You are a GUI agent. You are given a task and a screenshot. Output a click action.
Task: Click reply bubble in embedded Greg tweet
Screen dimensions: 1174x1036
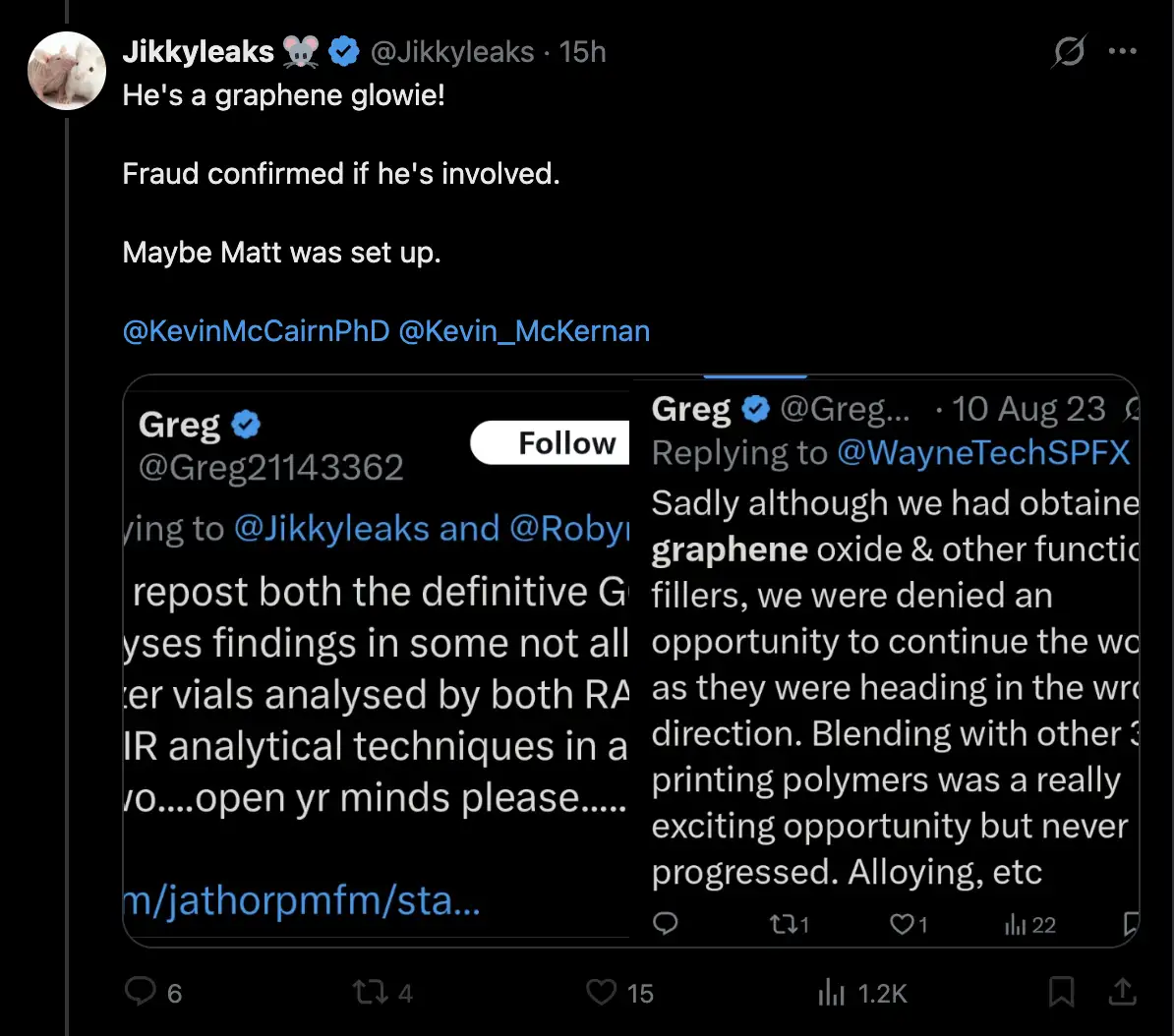pos(666,924)
